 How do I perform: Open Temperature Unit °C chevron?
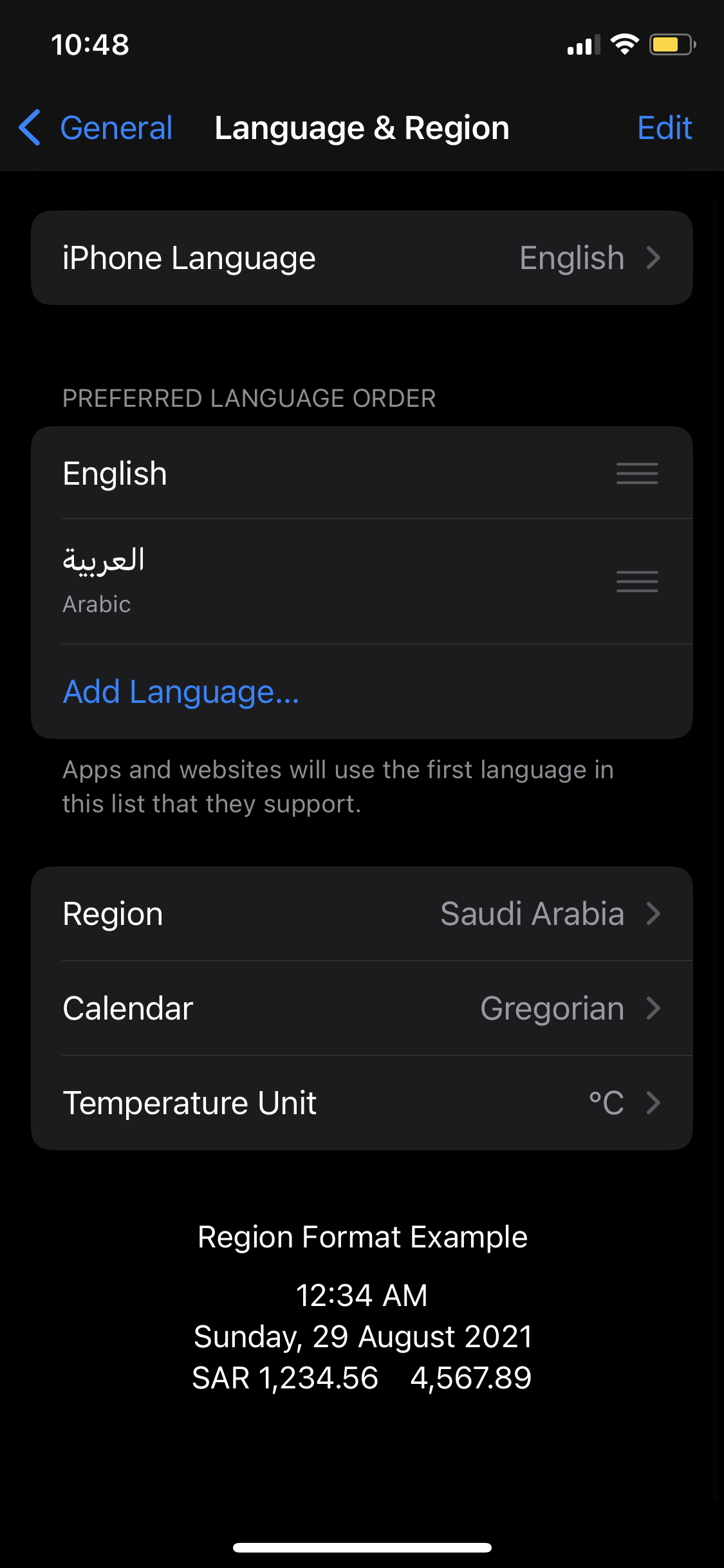tap(654, 1103)
